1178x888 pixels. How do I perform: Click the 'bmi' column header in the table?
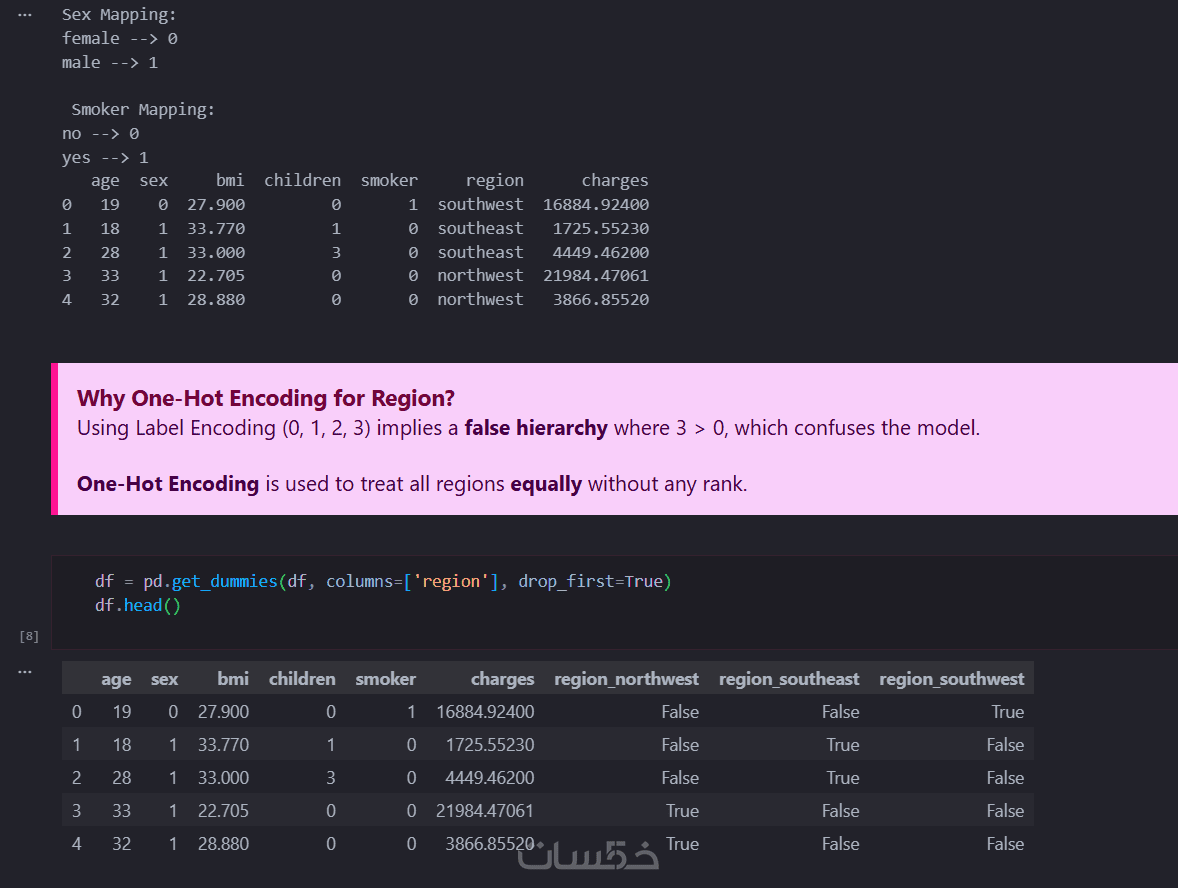pyautogui.click(x=233, y=679)
